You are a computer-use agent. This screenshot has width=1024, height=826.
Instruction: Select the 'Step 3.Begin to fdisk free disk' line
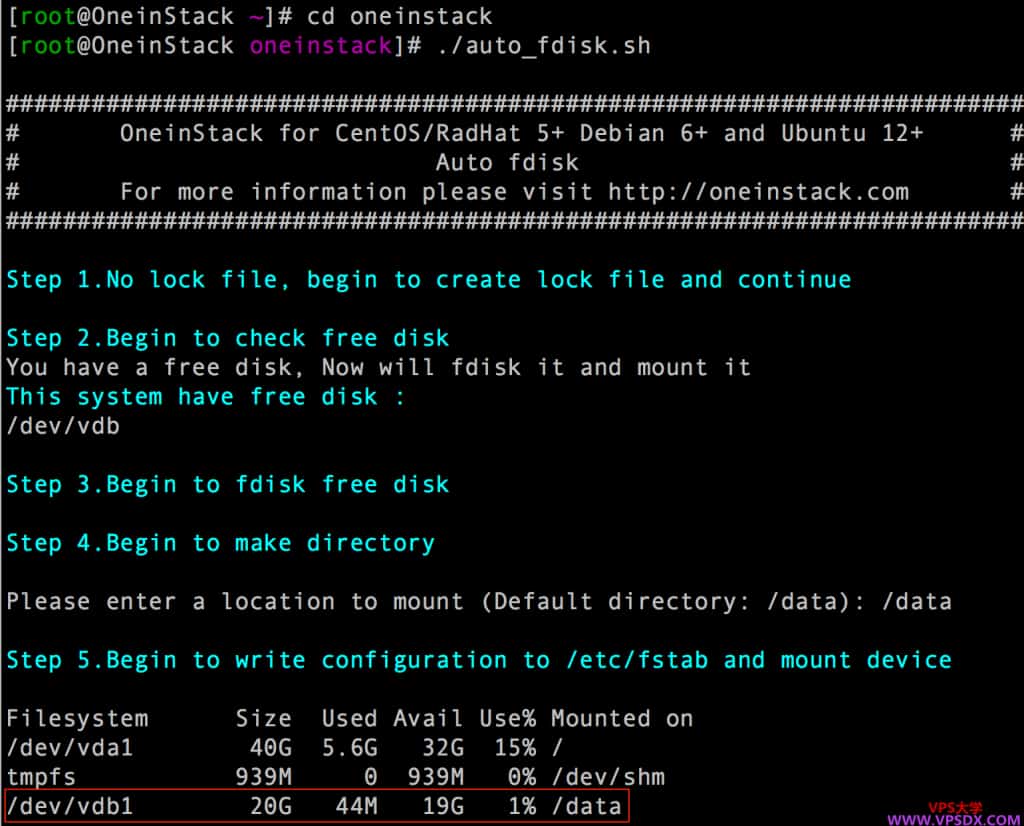coord(228,485)
